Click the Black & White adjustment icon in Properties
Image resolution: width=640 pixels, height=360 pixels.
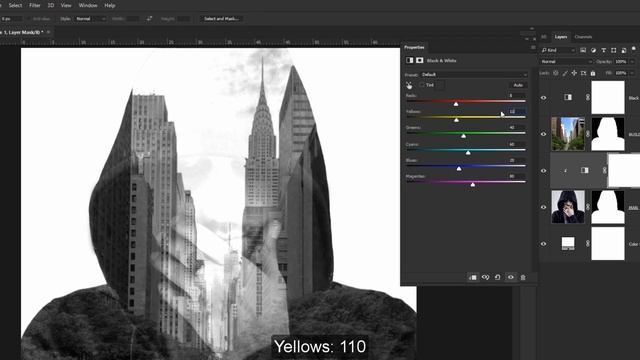tap(409, 60)
